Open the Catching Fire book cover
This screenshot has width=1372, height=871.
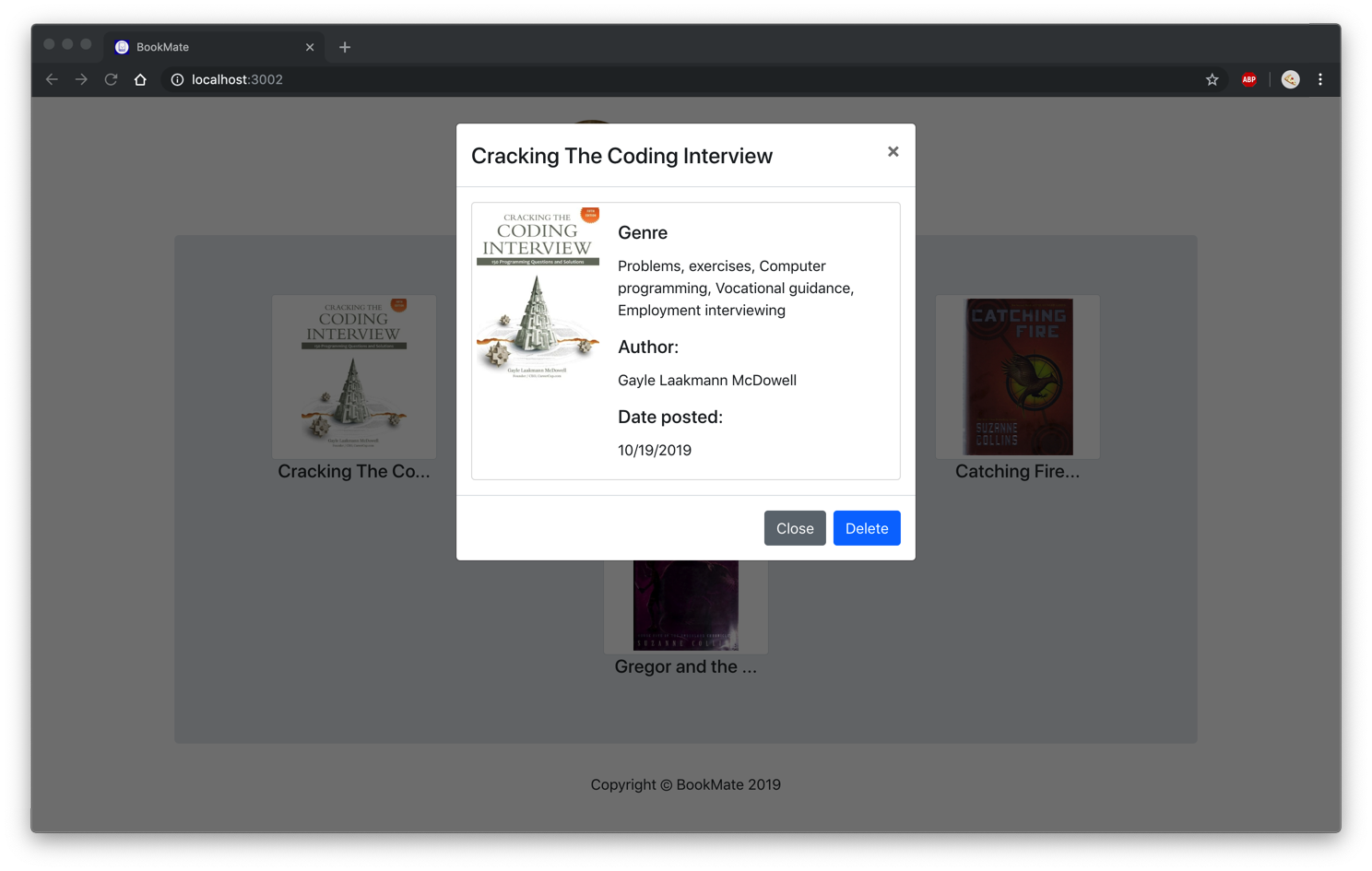click(1018, 376)
